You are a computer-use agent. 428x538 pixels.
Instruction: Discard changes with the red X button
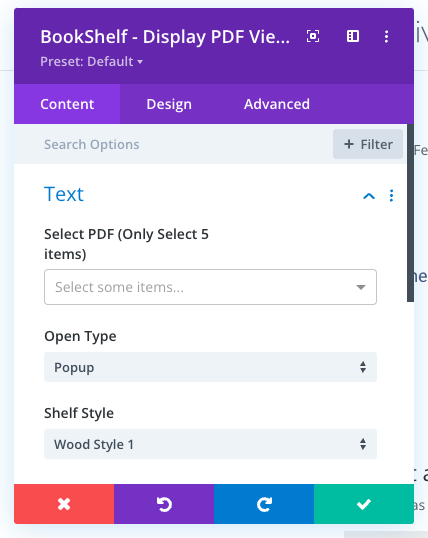pyautogui.click(x=64, y=504)
